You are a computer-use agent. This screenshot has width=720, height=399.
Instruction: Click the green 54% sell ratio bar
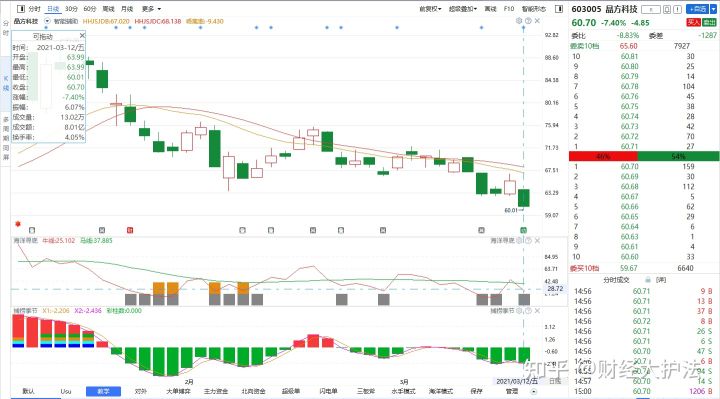[678, 157]
